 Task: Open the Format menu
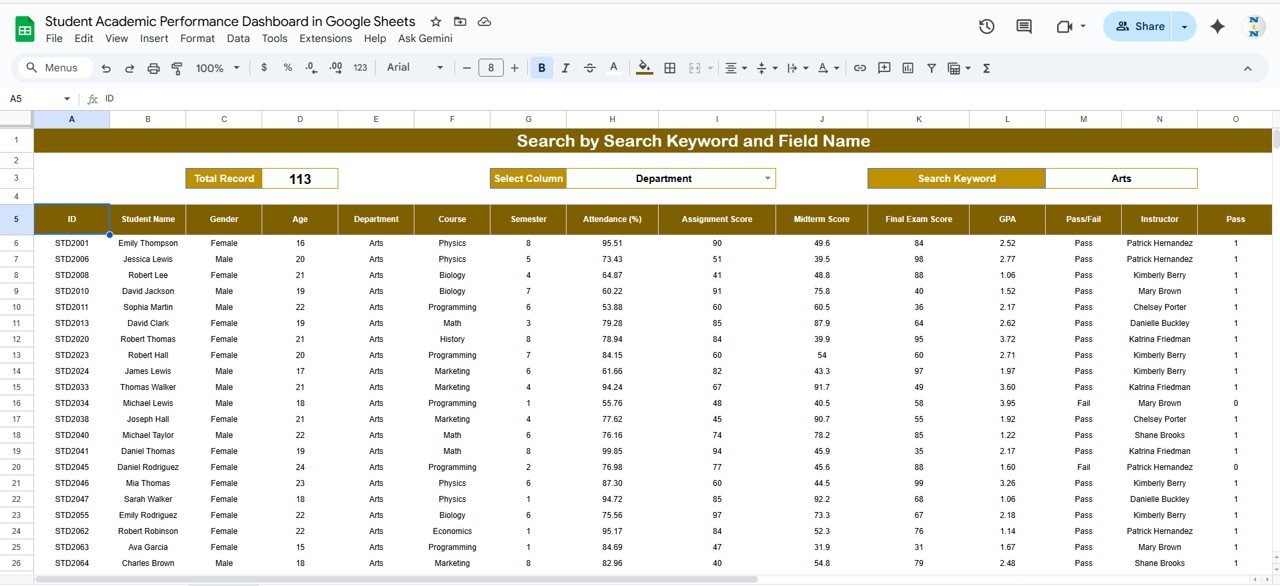pos(197,38)
